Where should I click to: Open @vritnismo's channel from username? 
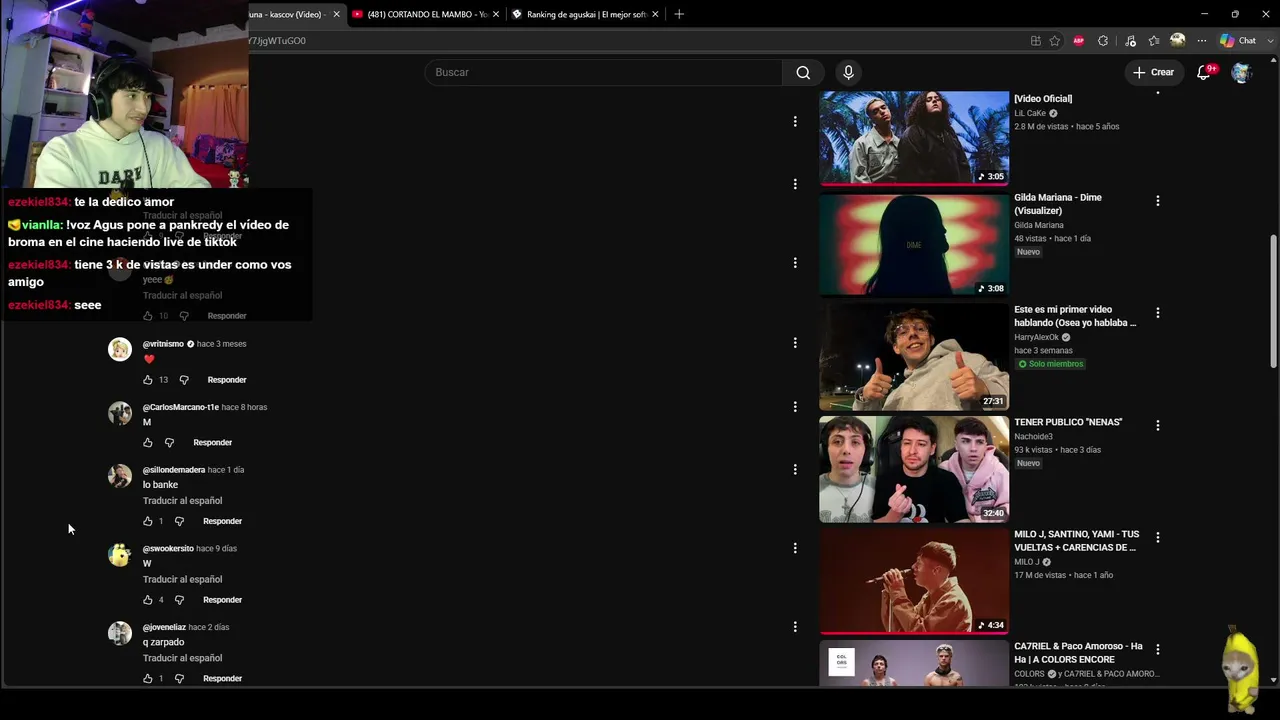coord(163,344)
